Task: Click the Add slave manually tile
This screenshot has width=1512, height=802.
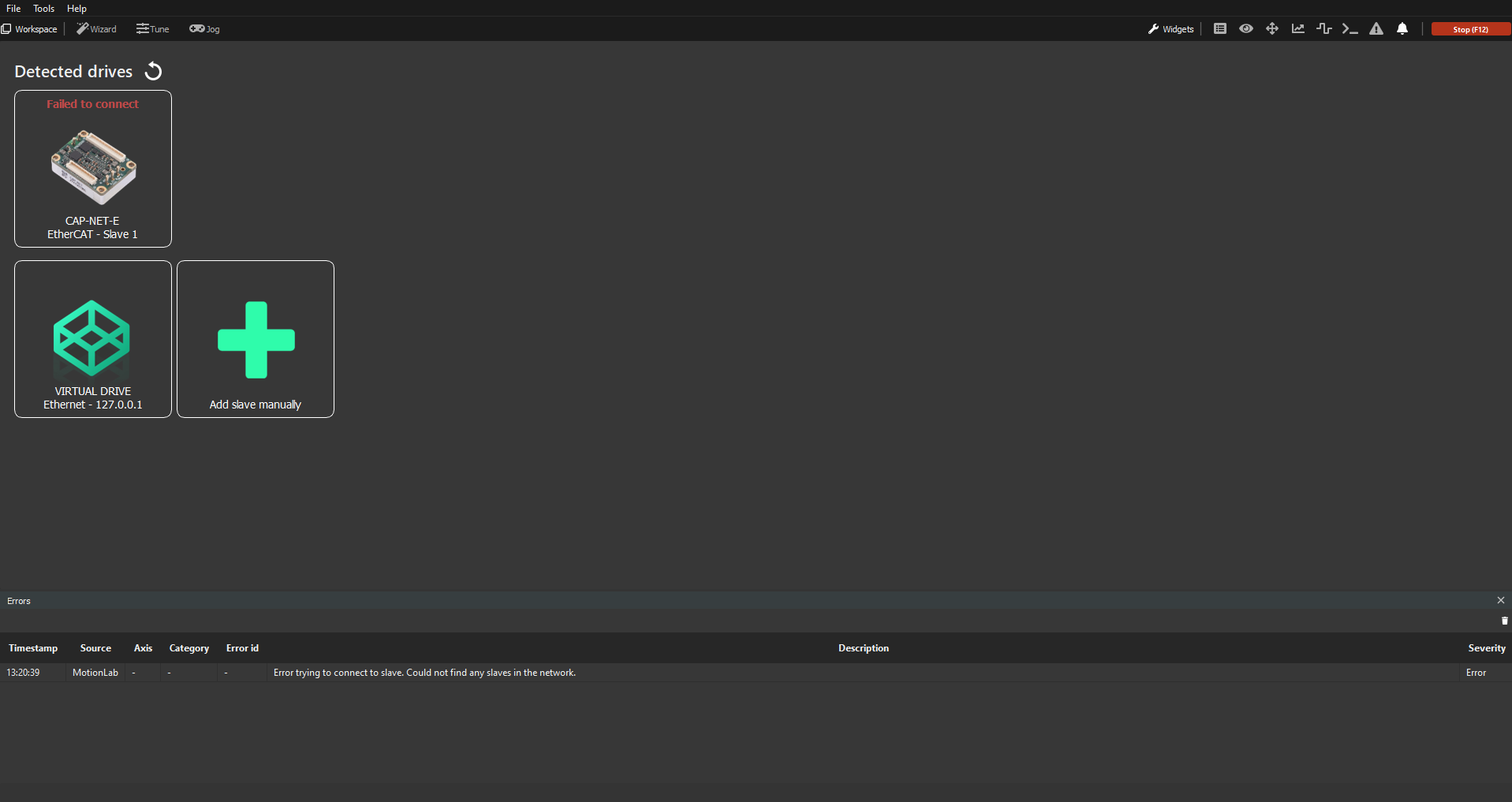Action: [256, 339]
